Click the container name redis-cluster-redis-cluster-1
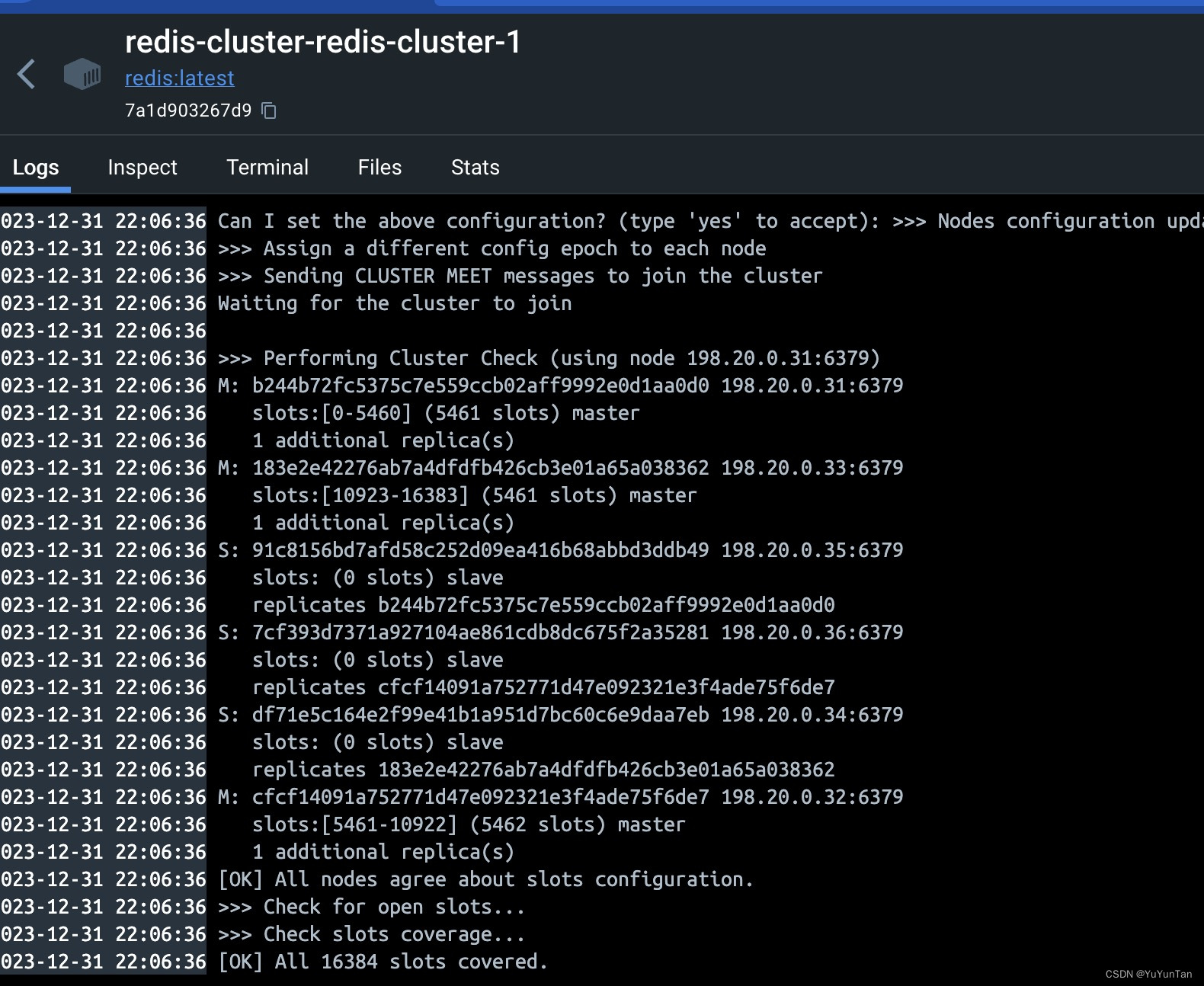 pos(323,42)
